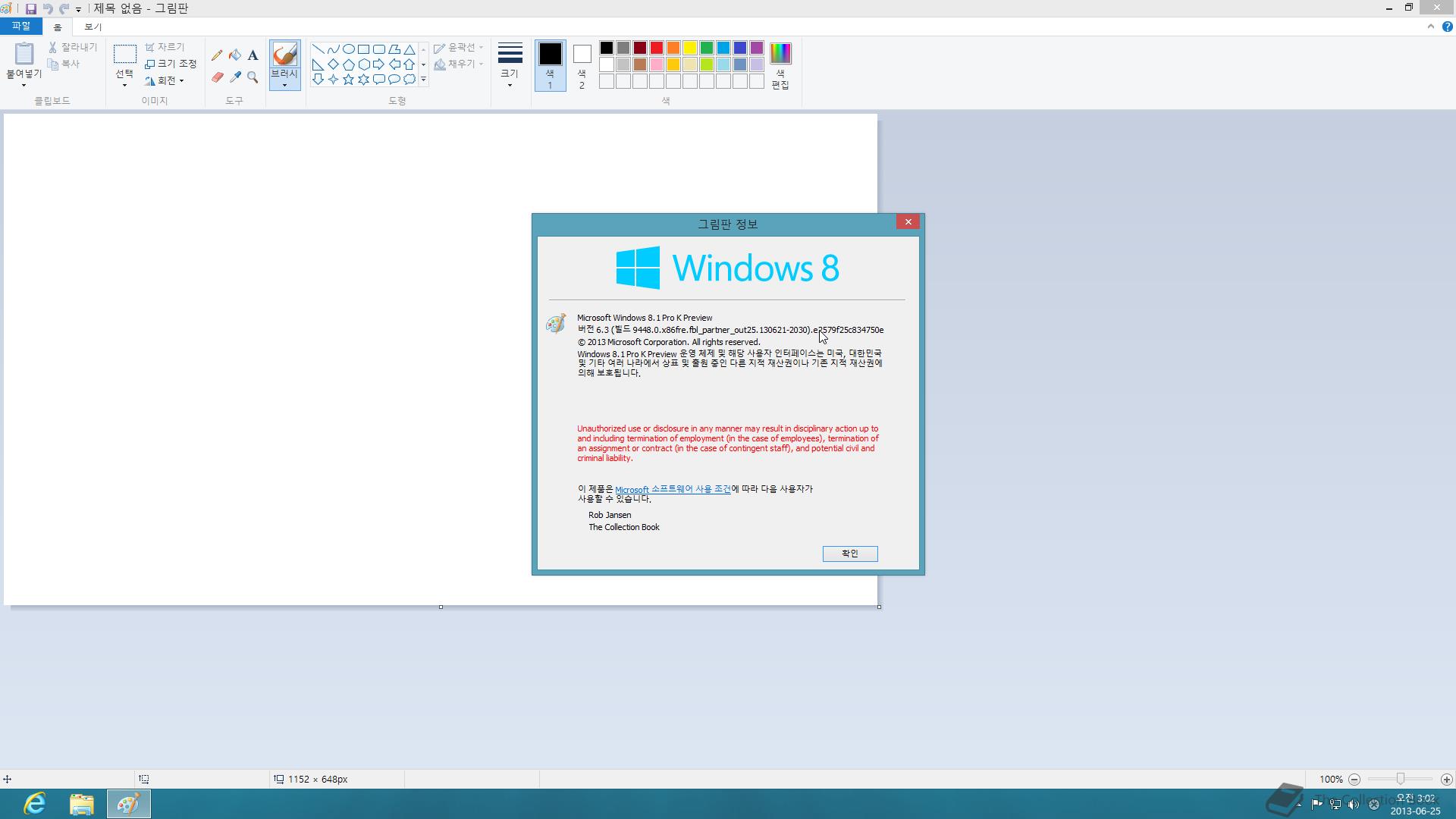Image resolution: width=1456 pixels, height=819 pixels.
Task: Click the OK (확인) button in dialog
Action: pyautogui.click(x=850, y=554)
